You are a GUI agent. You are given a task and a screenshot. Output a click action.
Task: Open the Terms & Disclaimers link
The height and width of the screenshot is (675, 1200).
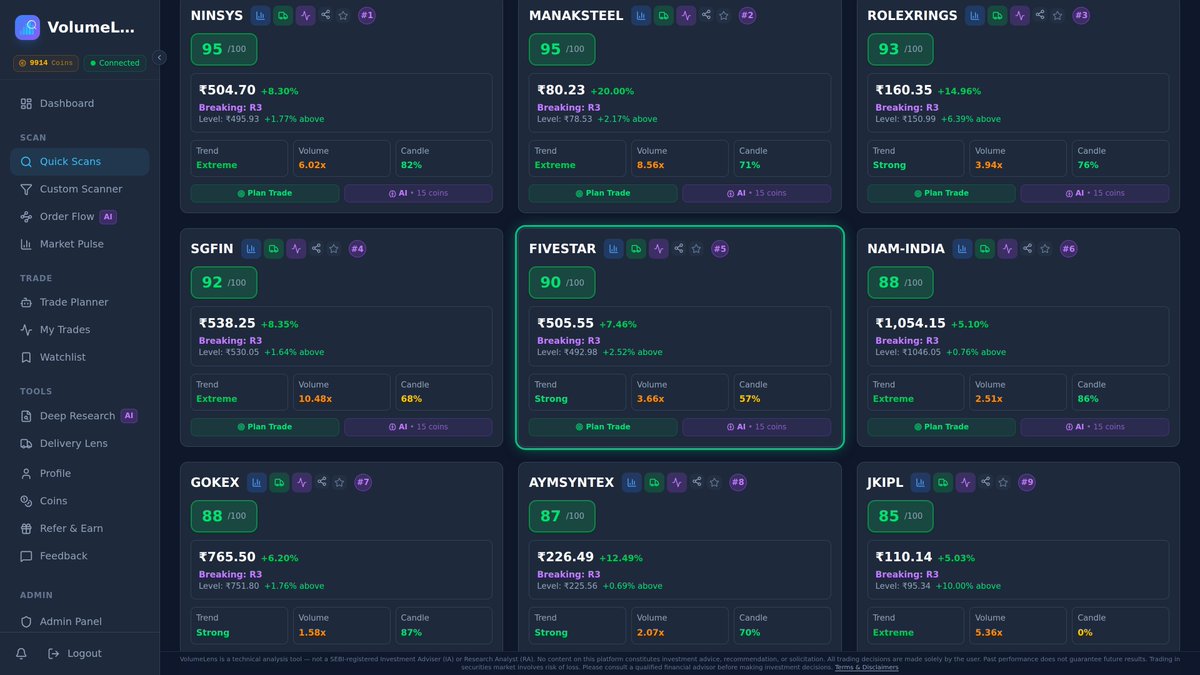click(x=866, y=667)
